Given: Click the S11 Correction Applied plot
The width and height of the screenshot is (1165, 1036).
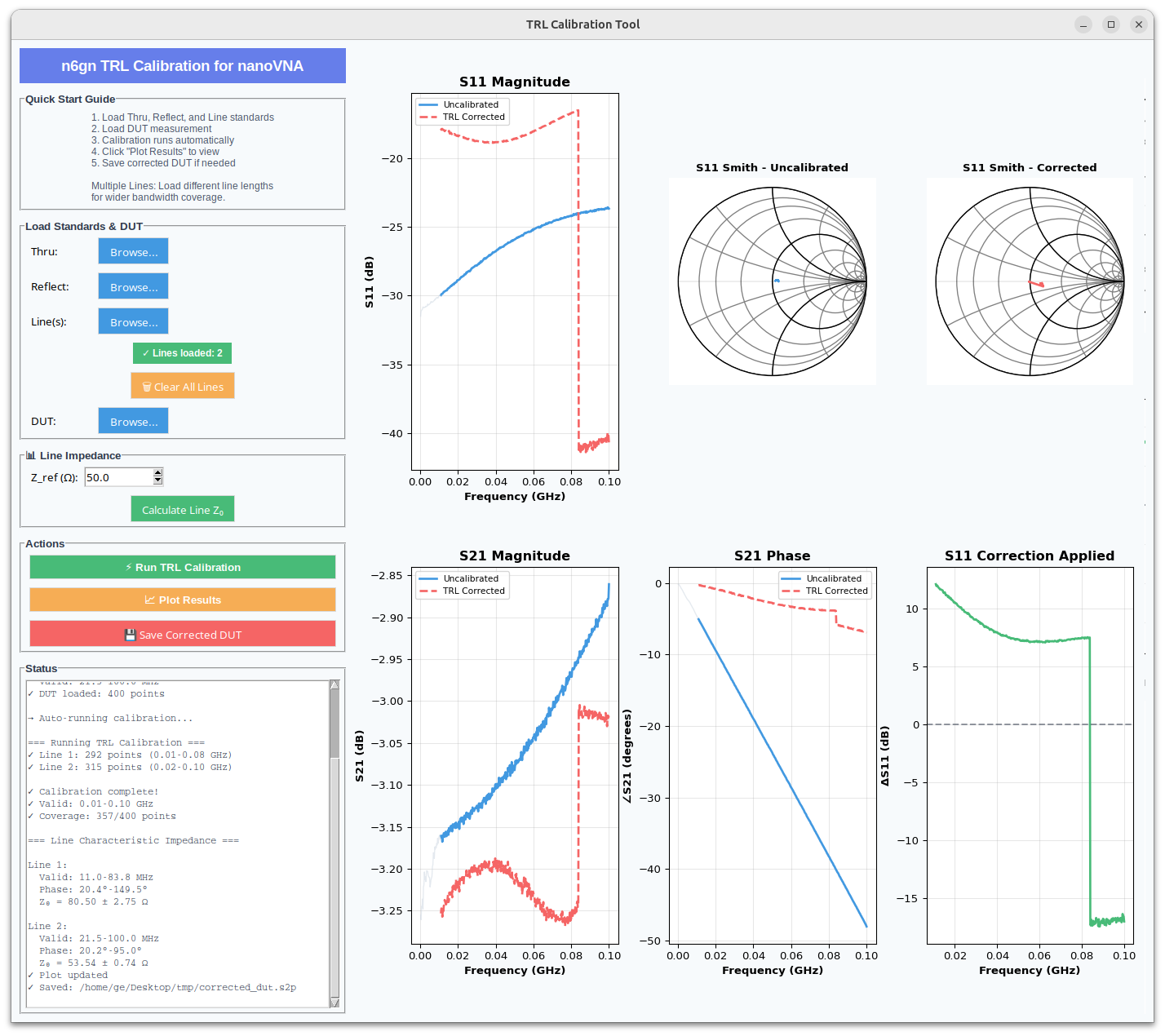Looking at the screenshot, I should [x=1030, y=755].
